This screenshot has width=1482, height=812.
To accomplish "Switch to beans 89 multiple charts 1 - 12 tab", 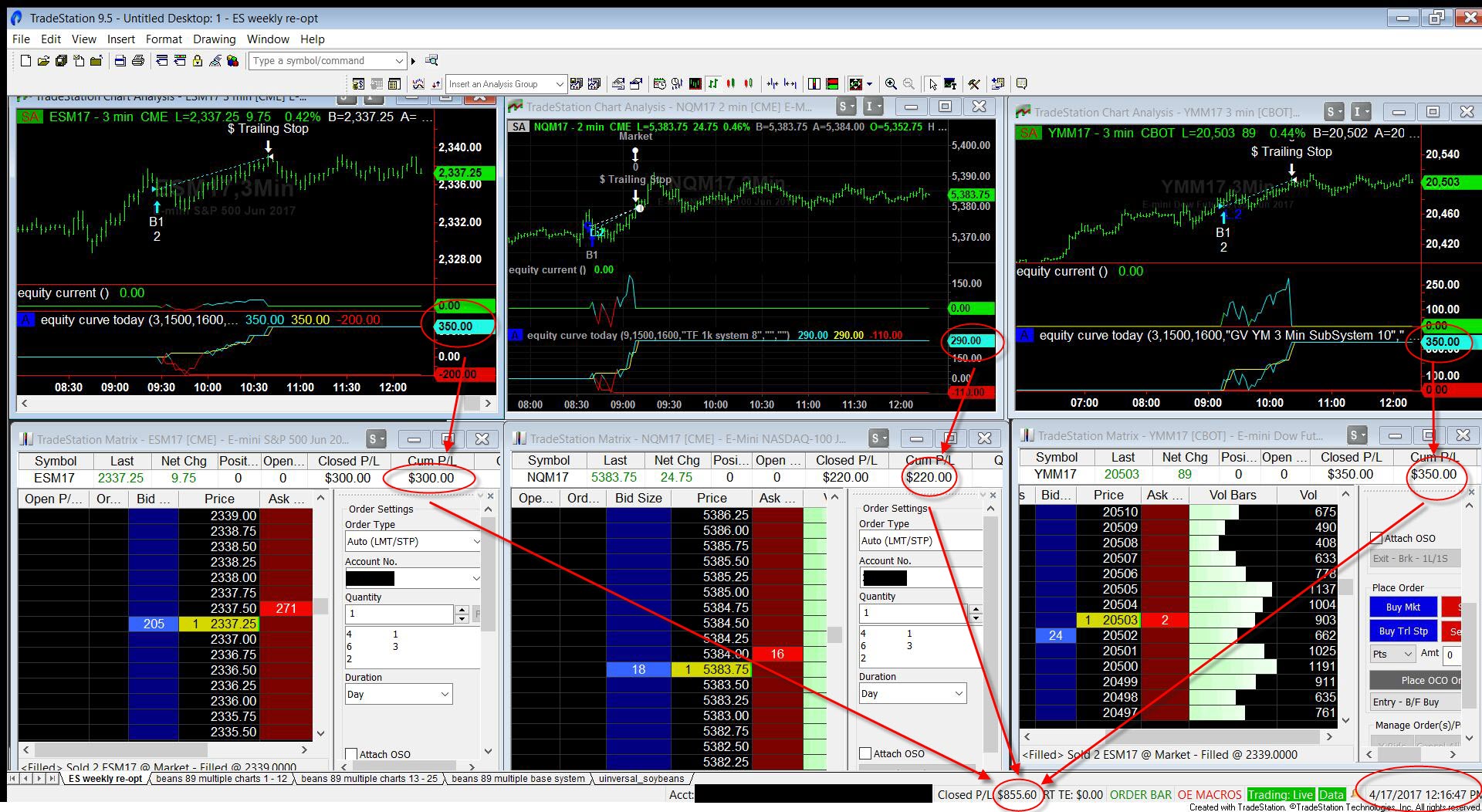I will (221, 778).
